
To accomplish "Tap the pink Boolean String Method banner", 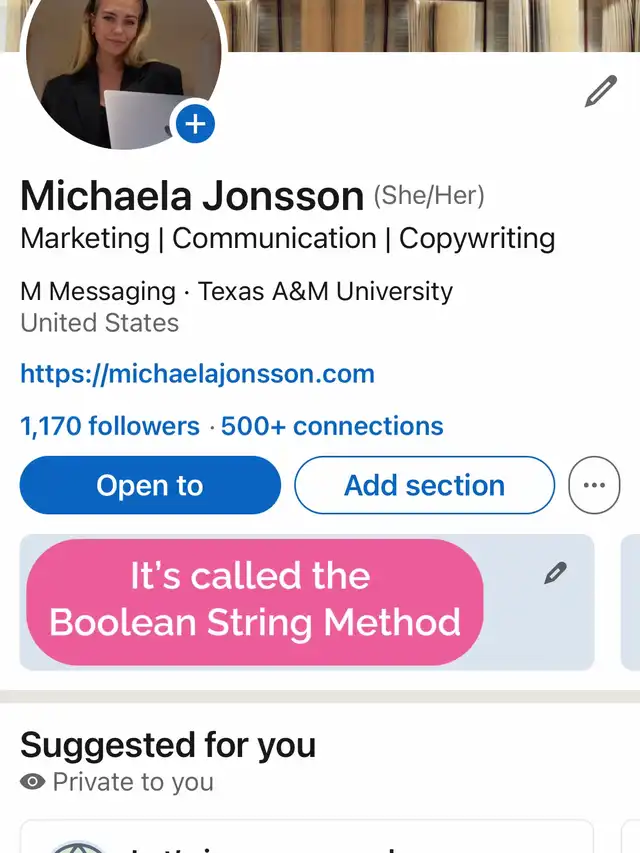I will [x=255, y=600].
